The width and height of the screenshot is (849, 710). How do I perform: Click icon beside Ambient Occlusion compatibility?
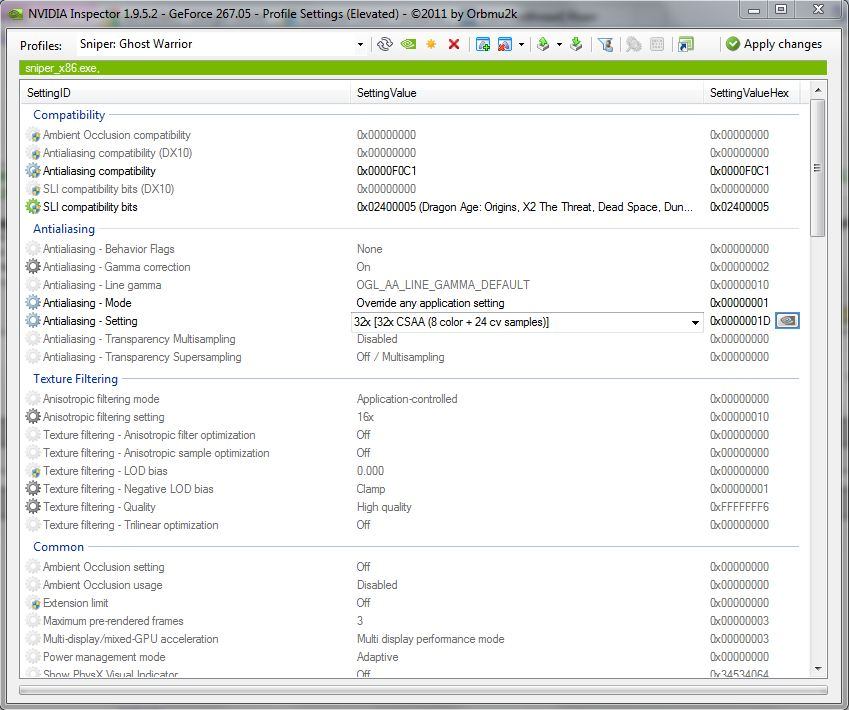[x=34, y=135]
